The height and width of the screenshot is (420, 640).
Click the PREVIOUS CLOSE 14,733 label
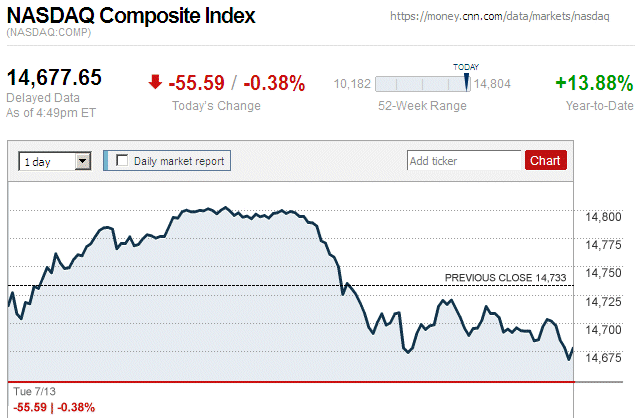505,277
